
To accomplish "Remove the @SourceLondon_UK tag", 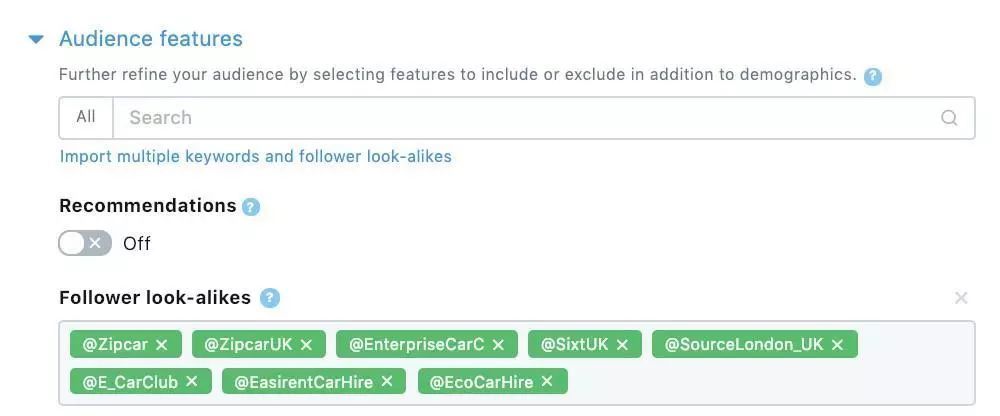I will tap(837, 345).
